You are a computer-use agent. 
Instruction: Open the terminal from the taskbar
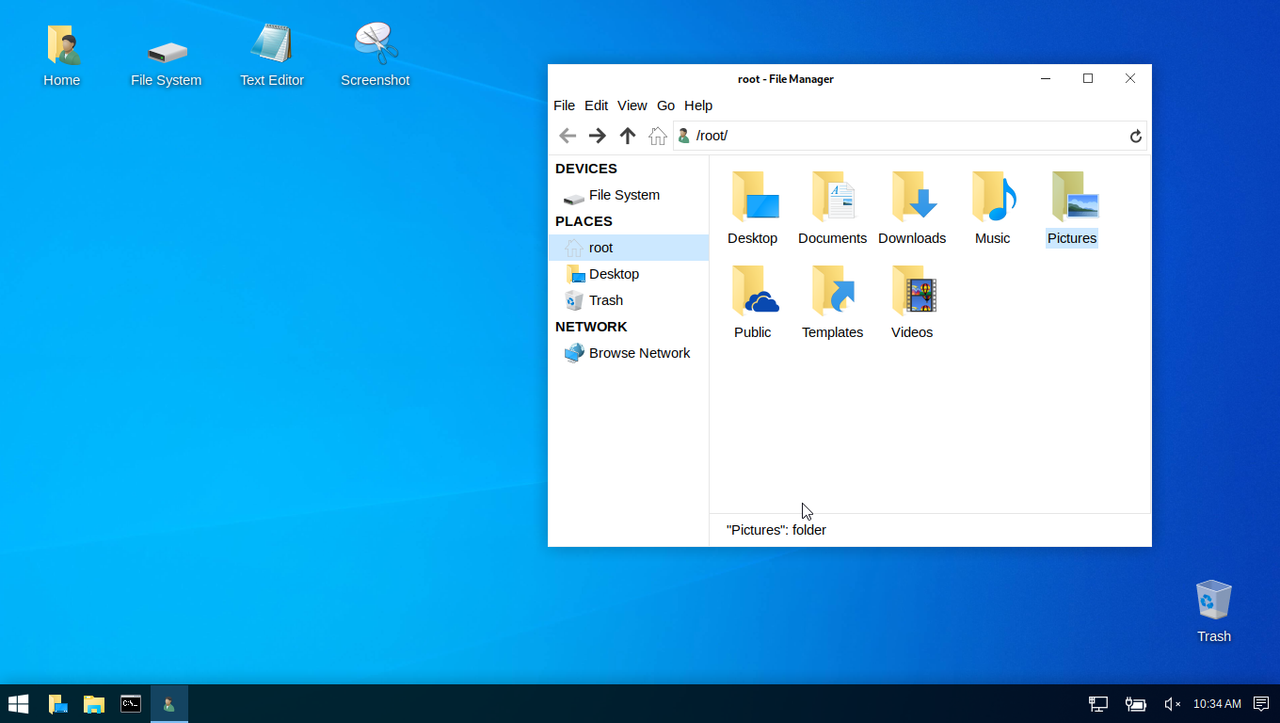(130, 703)
